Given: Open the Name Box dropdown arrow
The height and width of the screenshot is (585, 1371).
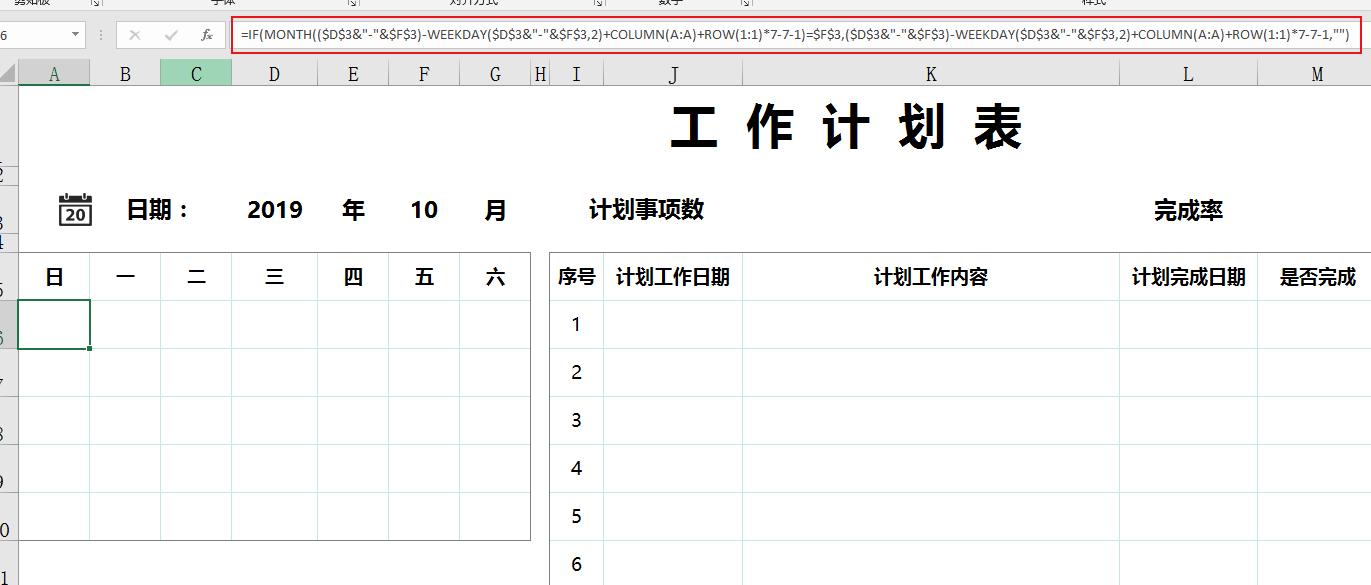Looking at the screenshot, I should (76, 33).
